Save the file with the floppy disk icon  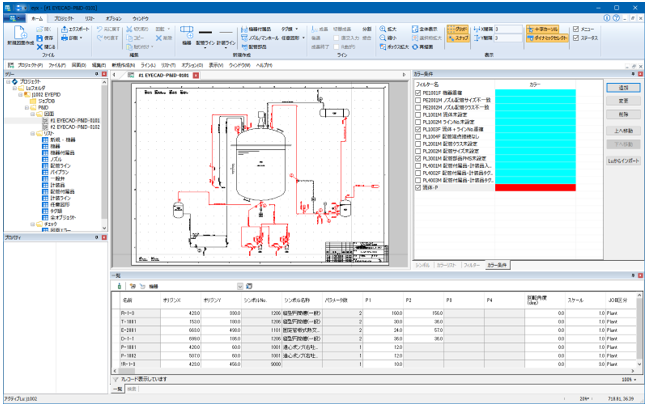pyautogui.click(x=40, y=38)
